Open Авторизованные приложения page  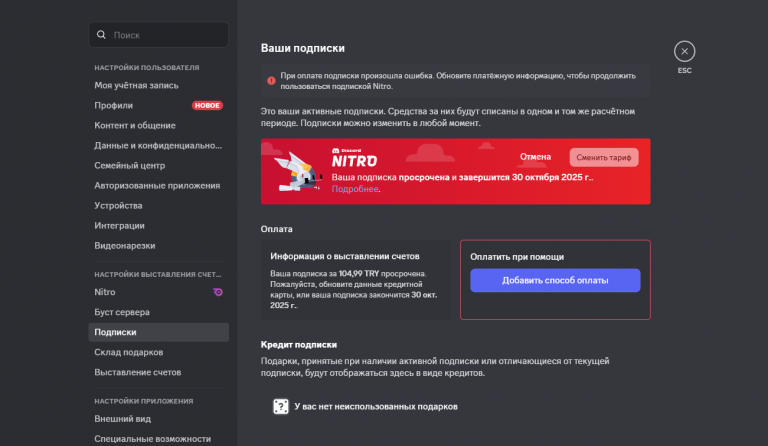[x=158, y=186]
